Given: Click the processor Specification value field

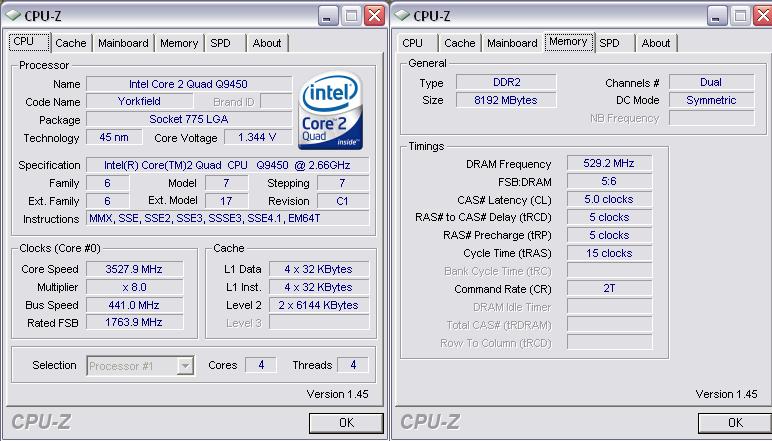Looking at the screenshot, I should click(x=227, y=165).
